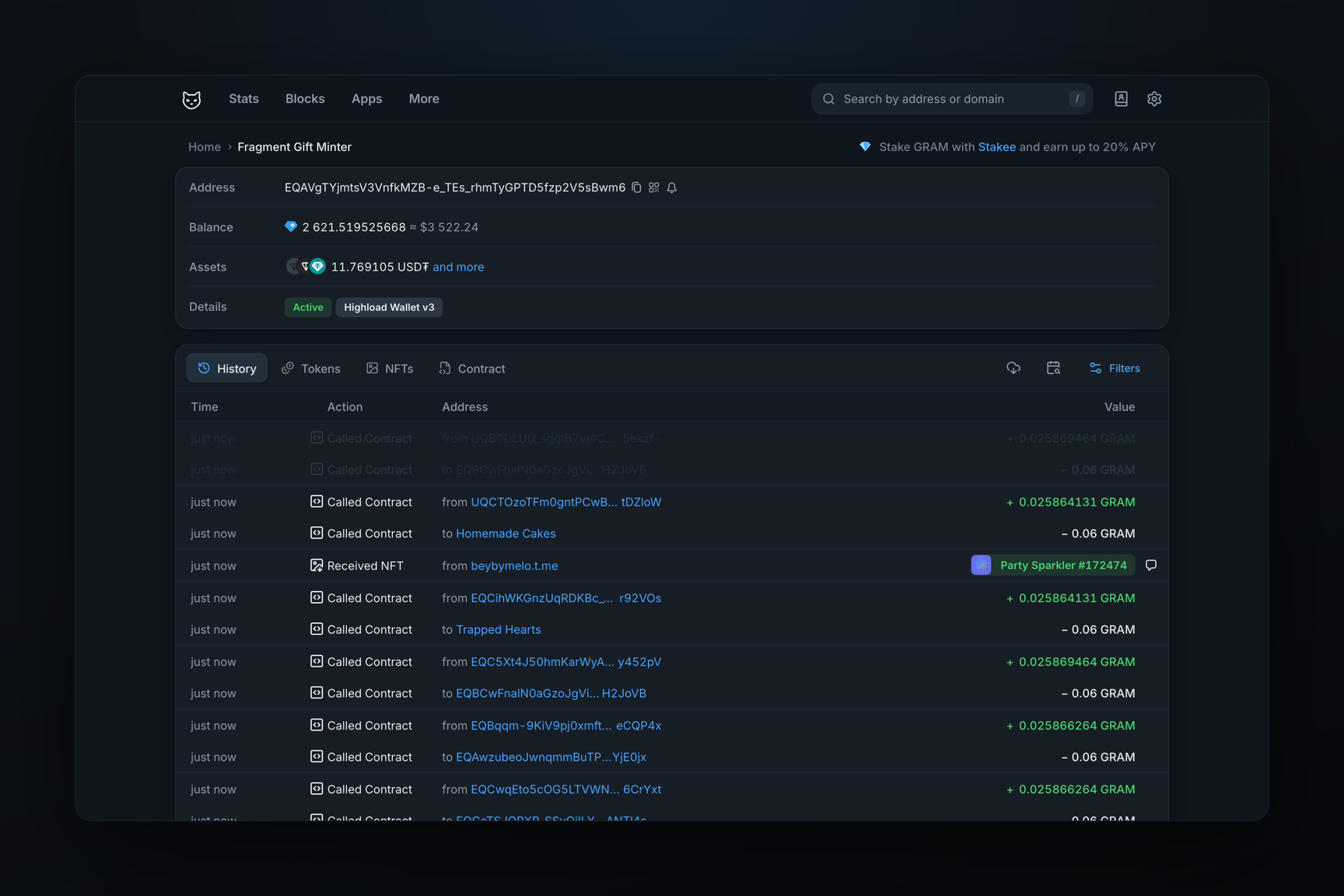Viewport: 1344px width, 896px height.
Task: Open address EQAwzubeoJwnqmmBuTP...YjE0jx
Action: (x=551, y=757)
